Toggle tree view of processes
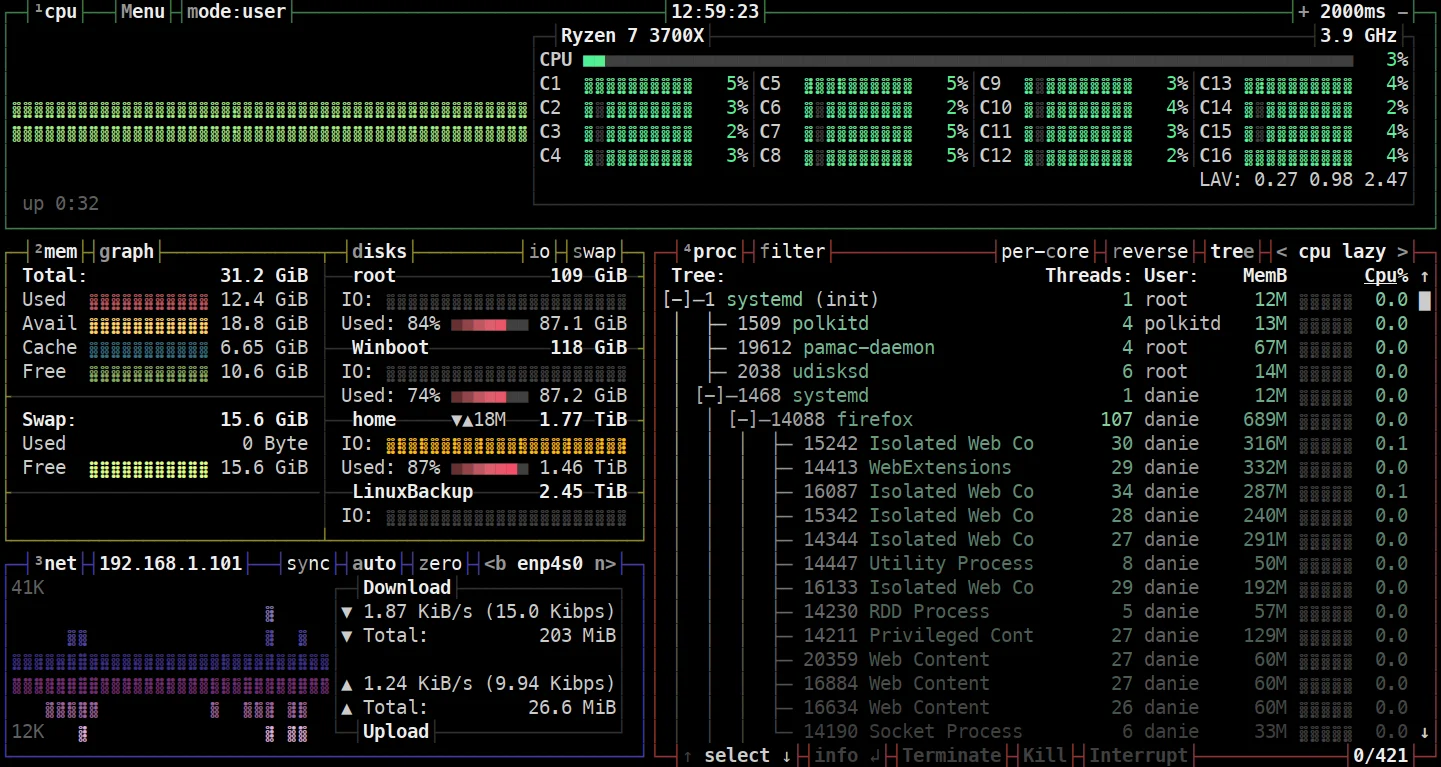1441x767 pixels. pyautogui.click(x=1232, y=252)
